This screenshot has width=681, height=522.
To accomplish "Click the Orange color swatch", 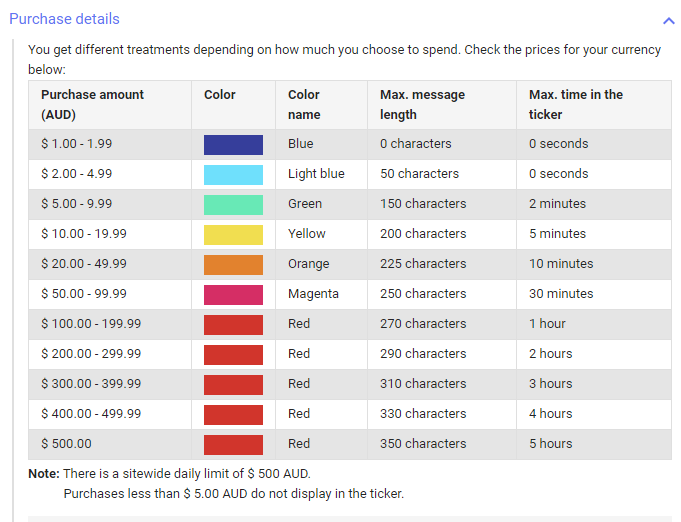I will point(233,264).
